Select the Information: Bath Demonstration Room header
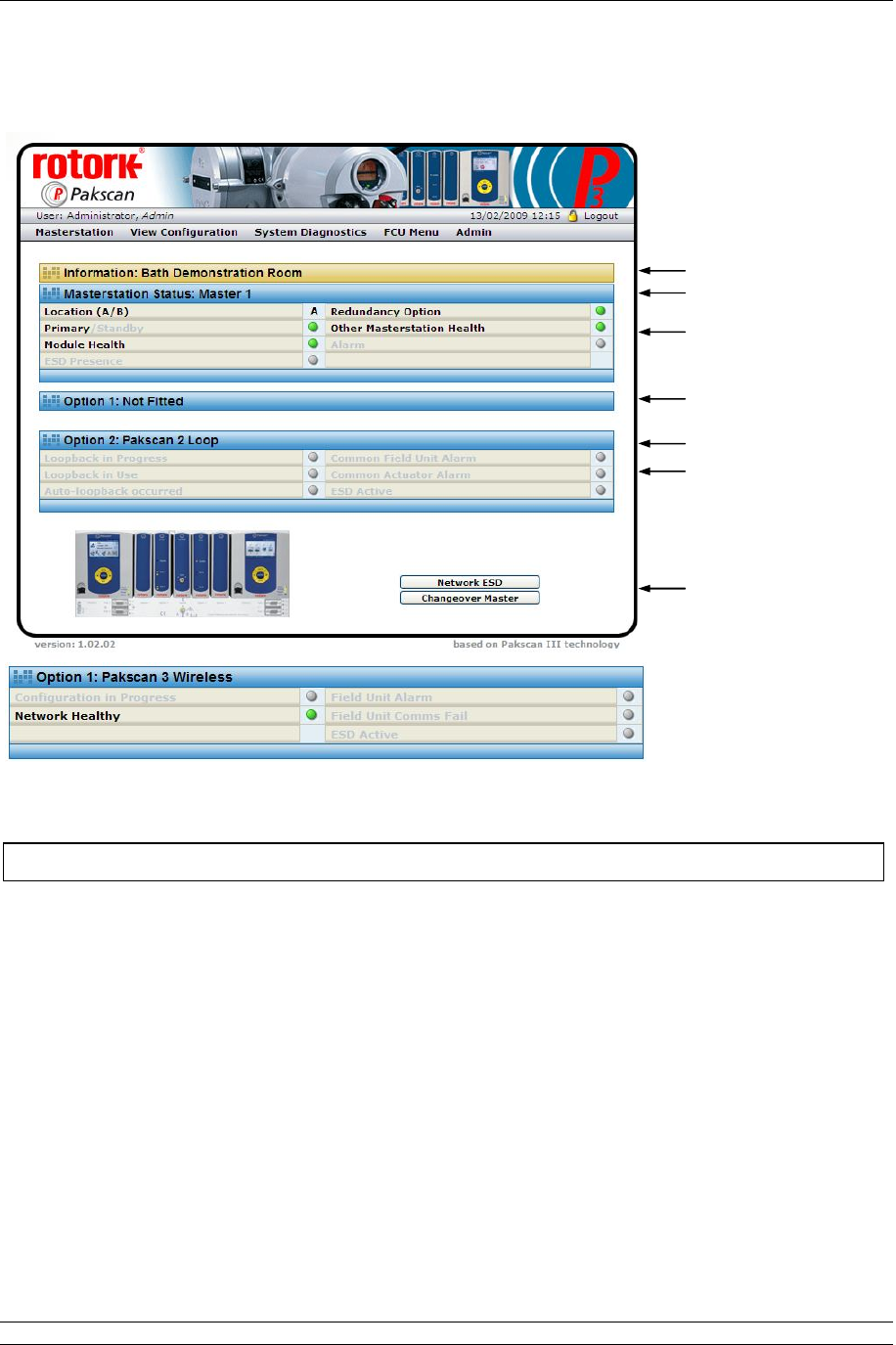Screen dimensions: 896x1345 click(327, 273)
